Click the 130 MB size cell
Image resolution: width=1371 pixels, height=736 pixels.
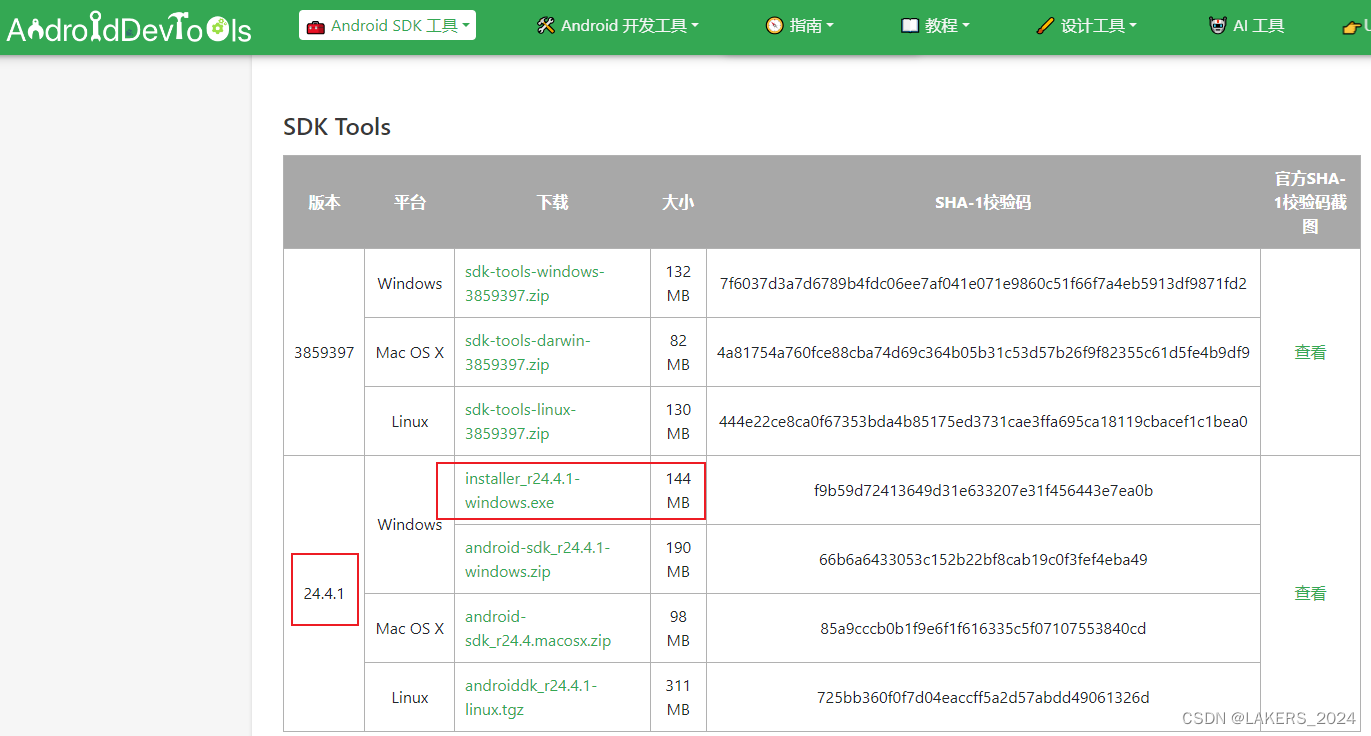pyautogui.click(x=678, y=422)
